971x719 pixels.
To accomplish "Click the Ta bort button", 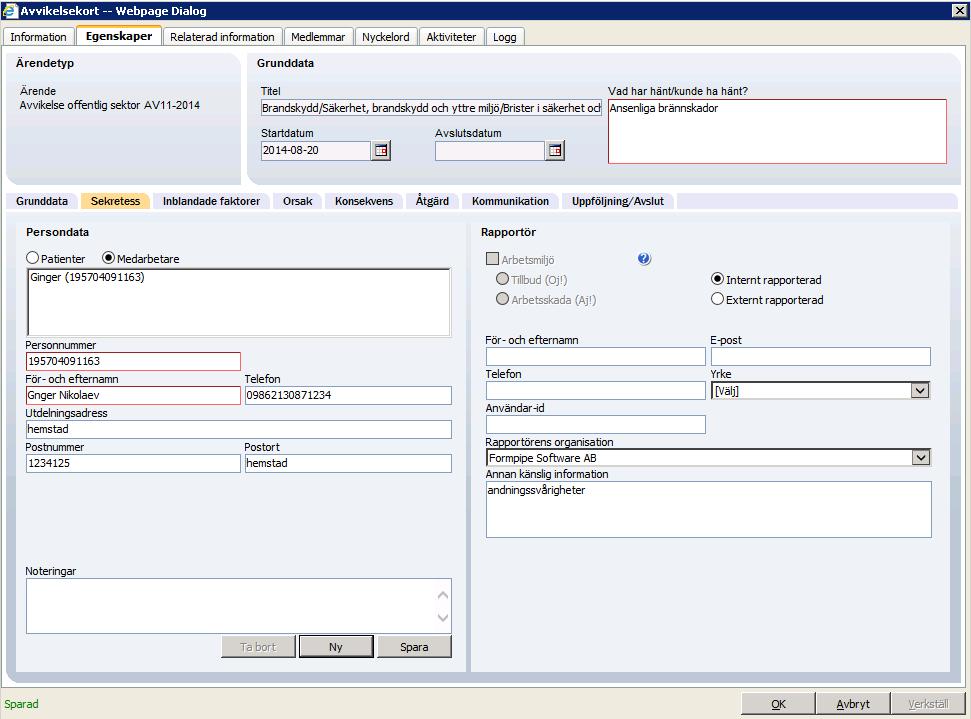I will pos(258,647).
